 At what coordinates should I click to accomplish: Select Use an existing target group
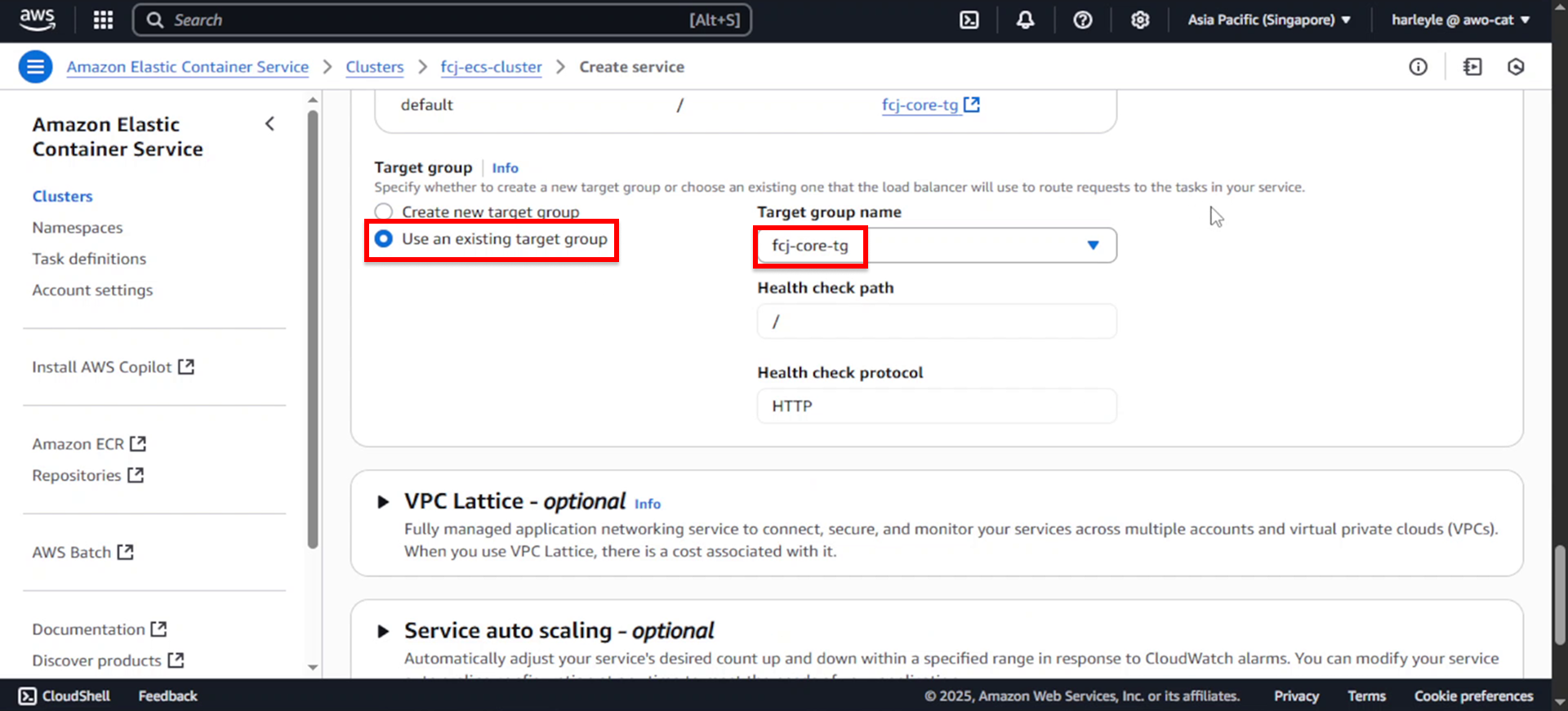383,238
